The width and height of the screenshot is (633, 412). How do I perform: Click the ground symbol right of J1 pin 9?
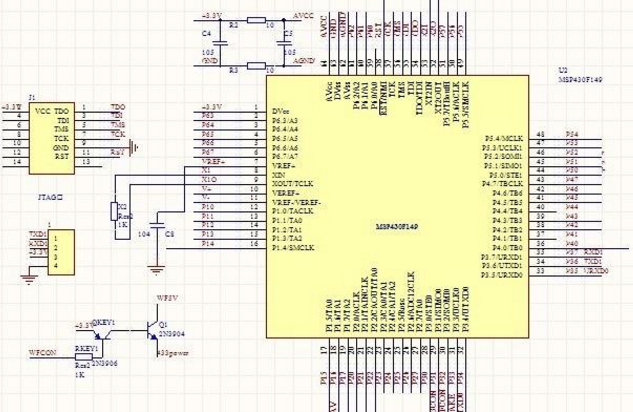[x=134, y=148]
